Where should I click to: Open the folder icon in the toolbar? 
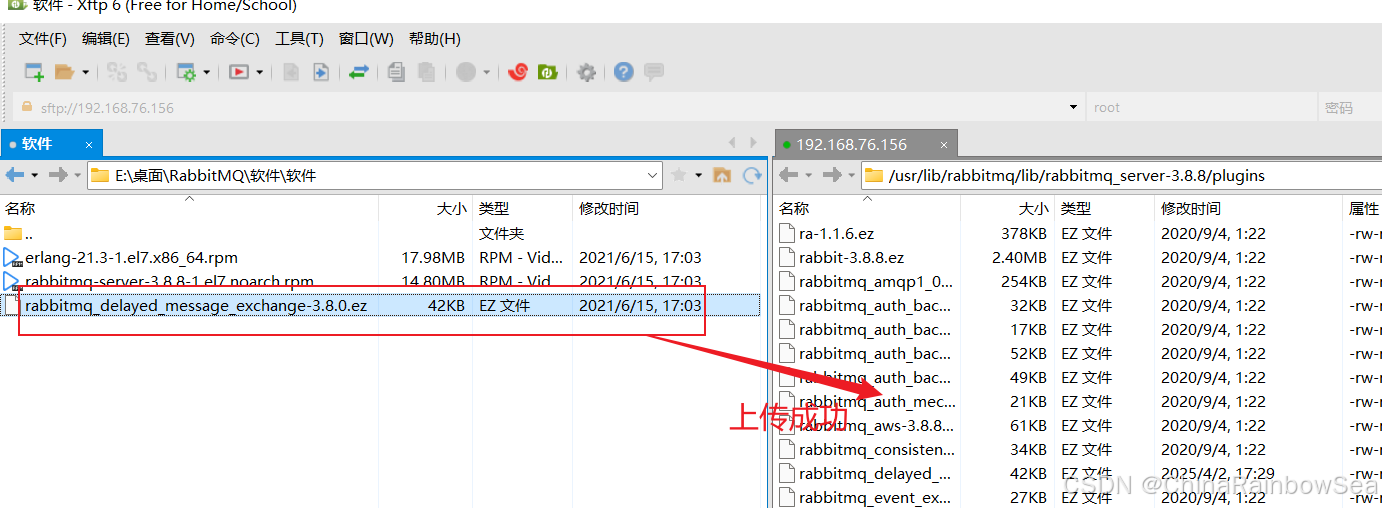tap(65, 72)
